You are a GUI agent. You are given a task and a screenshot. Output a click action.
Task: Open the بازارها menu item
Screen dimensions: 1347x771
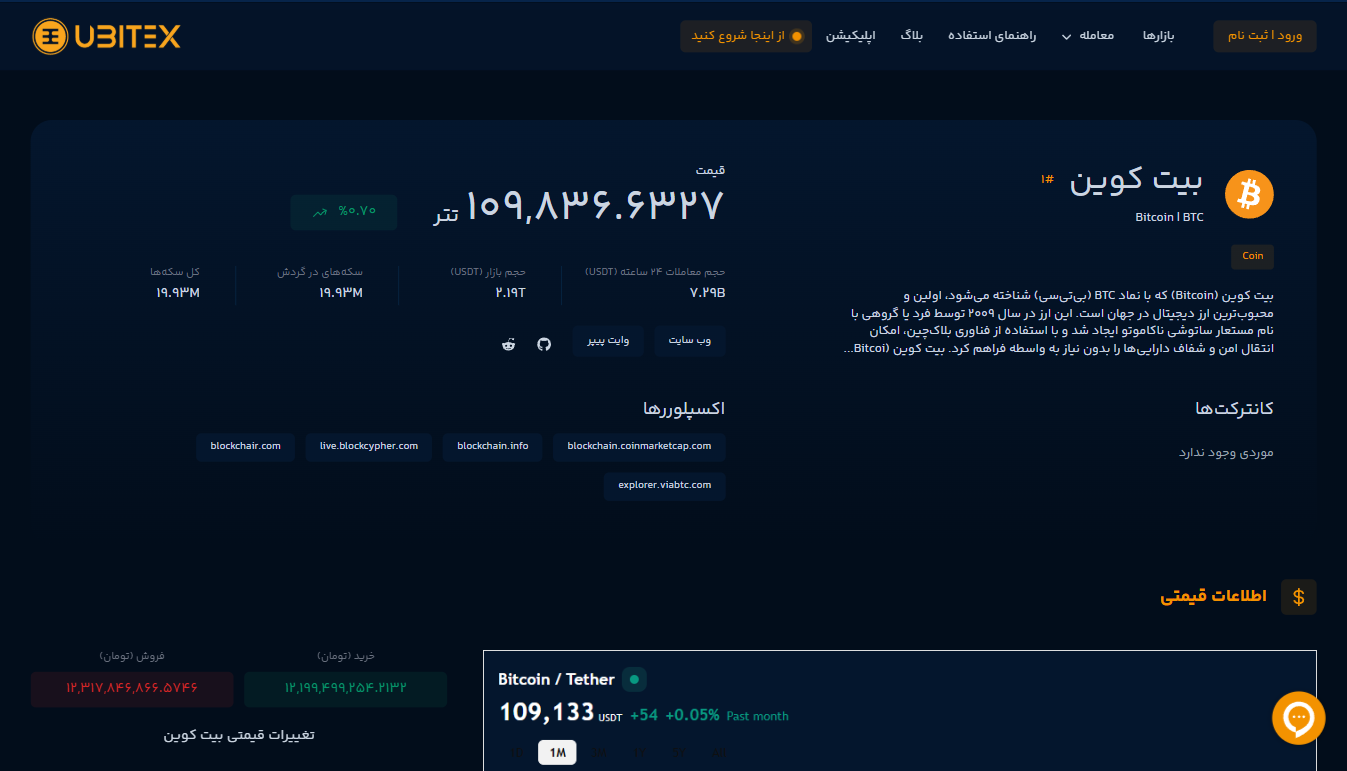point(1159,36)
